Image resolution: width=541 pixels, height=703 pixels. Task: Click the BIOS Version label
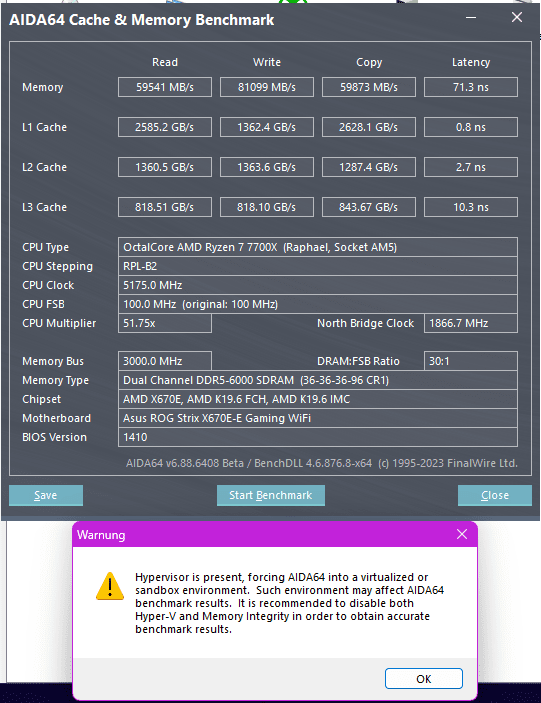point(54,437)
